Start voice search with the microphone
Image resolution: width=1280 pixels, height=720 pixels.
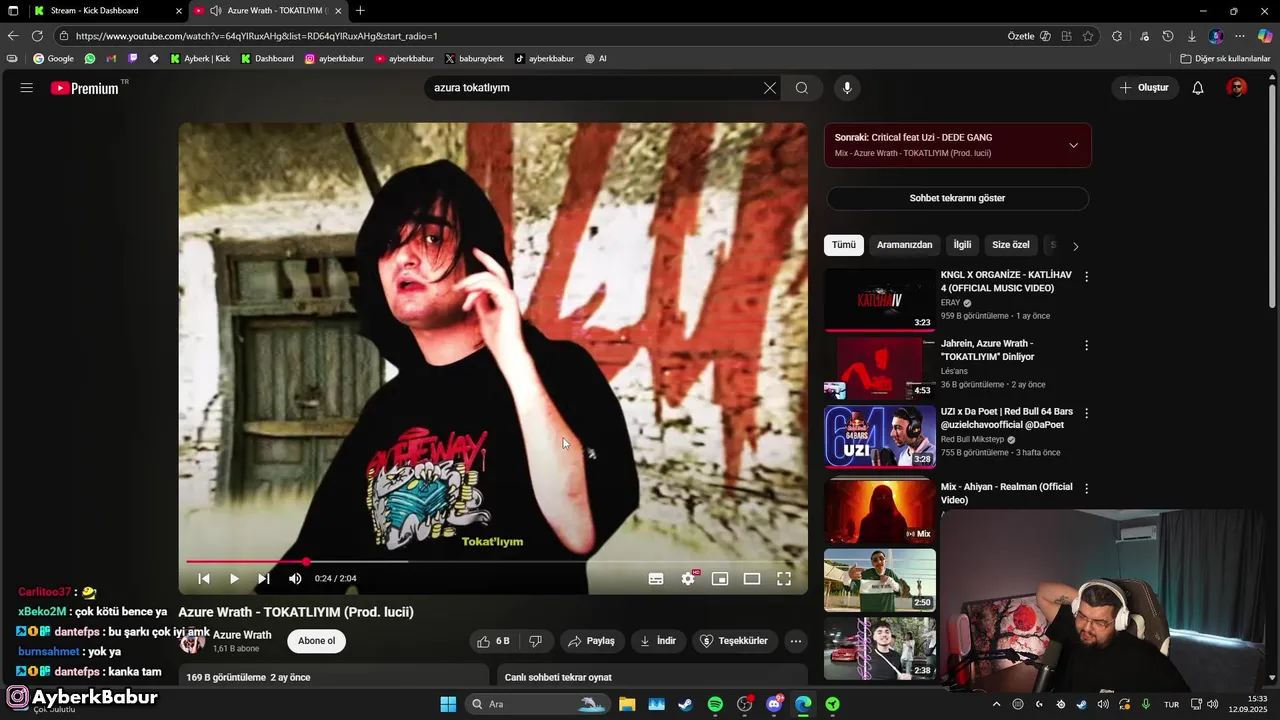coord(847,88)
